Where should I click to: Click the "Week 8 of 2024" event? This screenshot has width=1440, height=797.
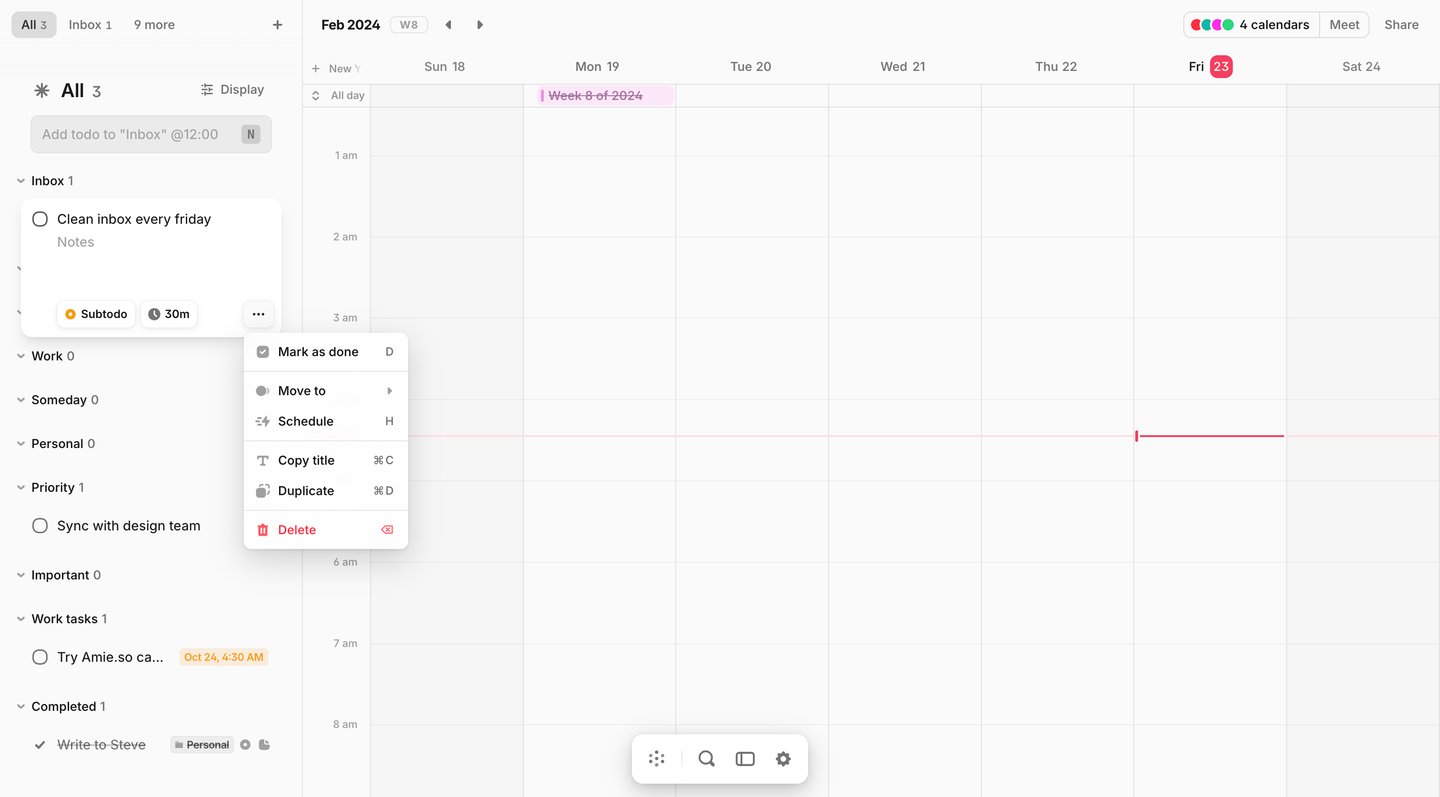[x=597, y=94]
